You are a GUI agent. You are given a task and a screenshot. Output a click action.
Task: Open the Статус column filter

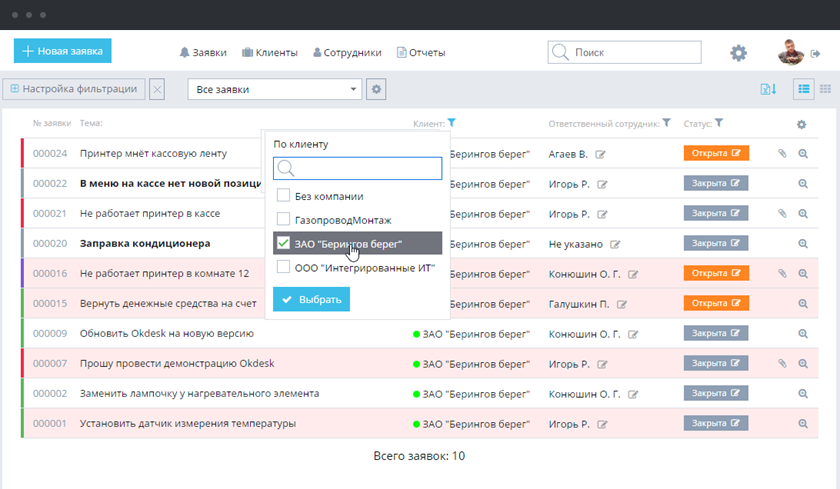(719, 123)
